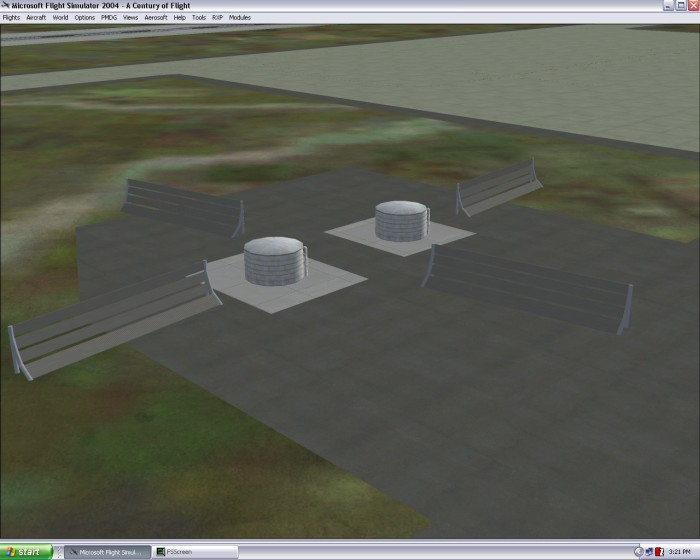Click the airplane icon in the title bar
The height and width of the screenshot is (560, 700).
[6, 6]
